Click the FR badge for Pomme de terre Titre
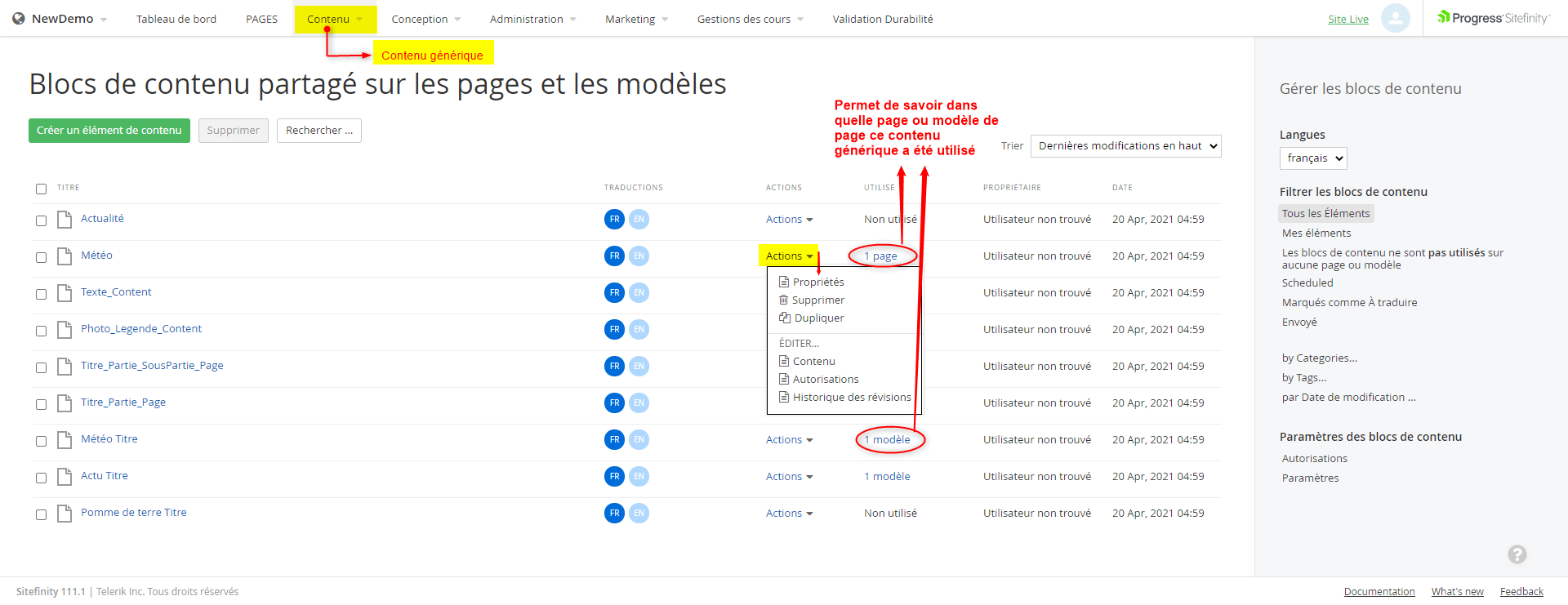This screenshot has width=1568, height=605. pos(614,514)
